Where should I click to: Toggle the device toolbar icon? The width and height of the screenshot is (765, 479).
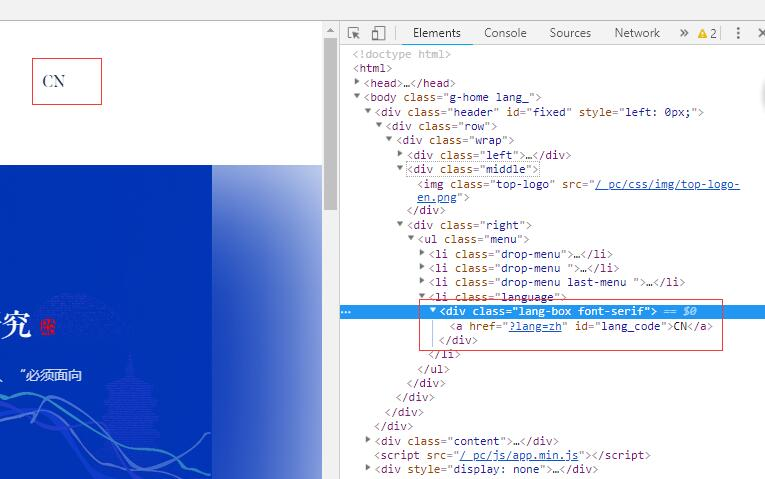coord(378,33)
